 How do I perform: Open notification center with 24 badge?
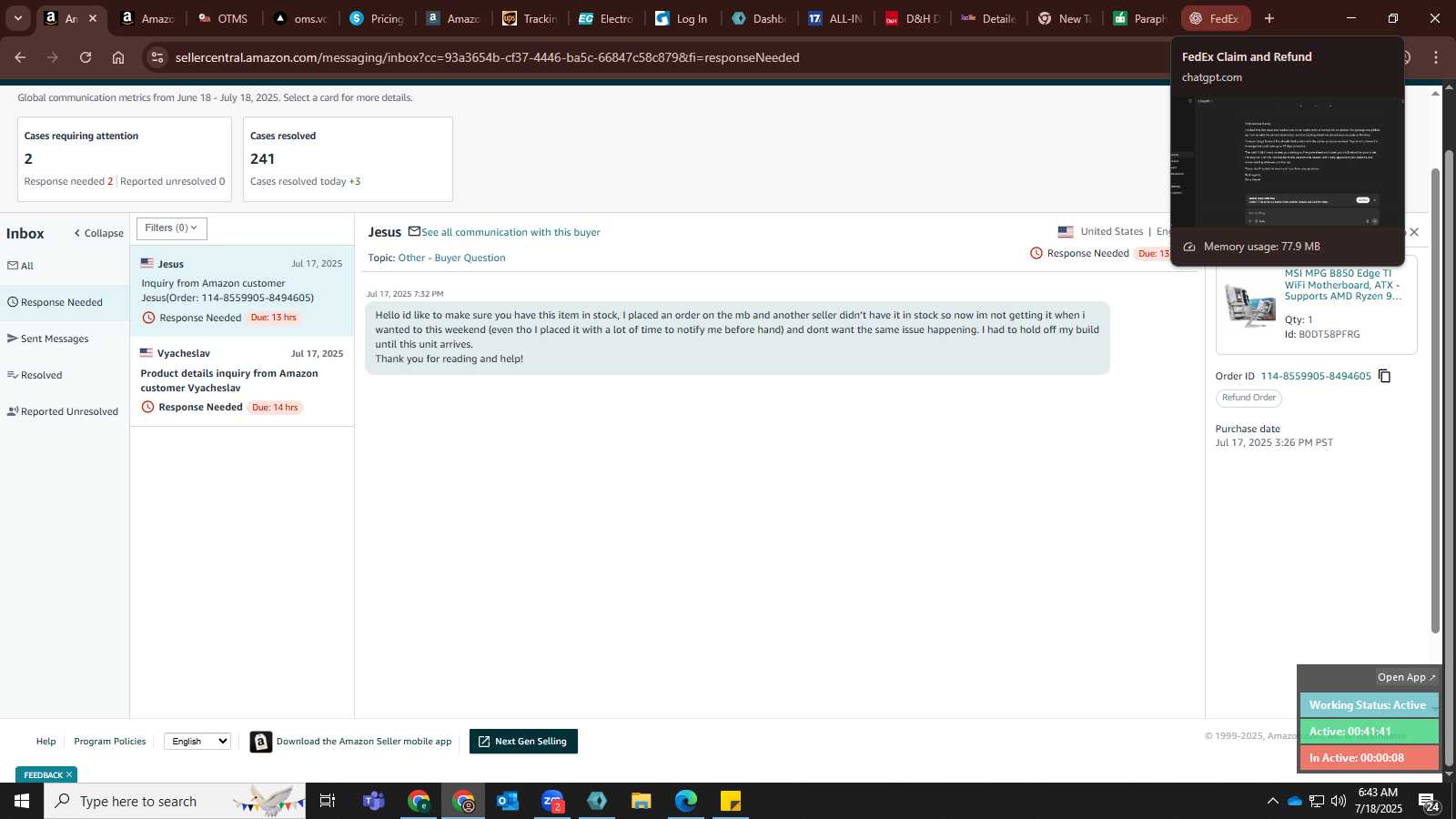pyautogui.click(x=1429, y=802)
